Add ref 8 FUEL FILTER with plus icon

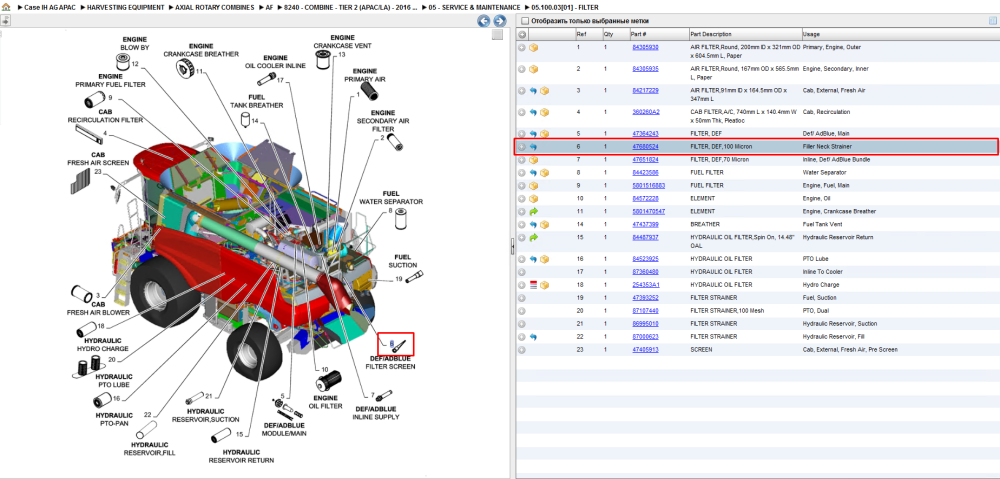pyautogui.click(x=522, y=172)
